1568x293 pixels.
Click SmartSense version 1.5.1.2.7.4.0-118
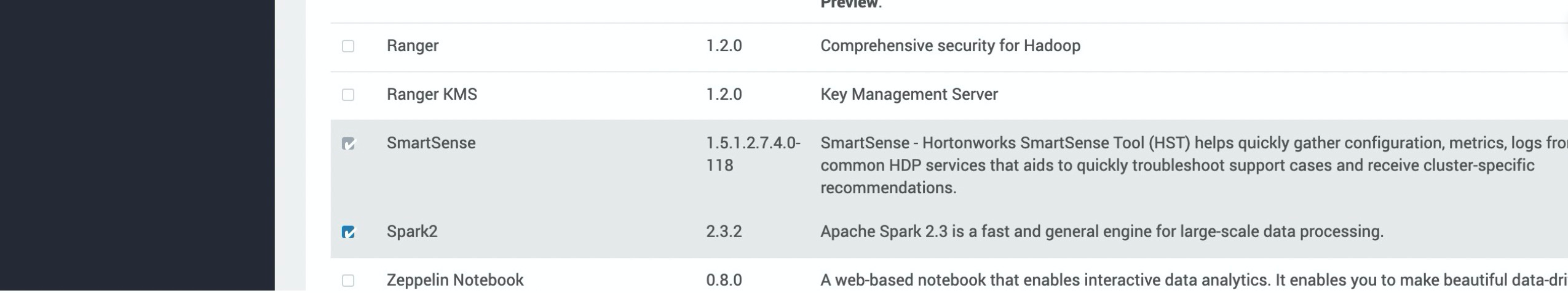(753, 154)
